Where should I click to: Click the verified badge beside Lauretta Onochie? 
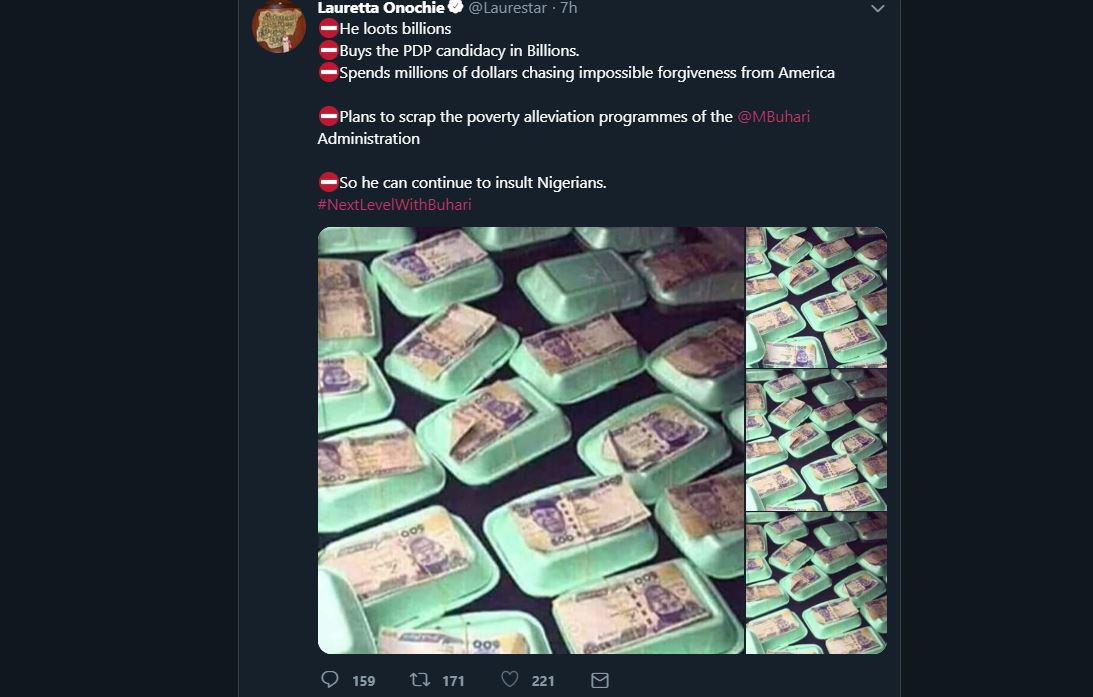[455, 8]
